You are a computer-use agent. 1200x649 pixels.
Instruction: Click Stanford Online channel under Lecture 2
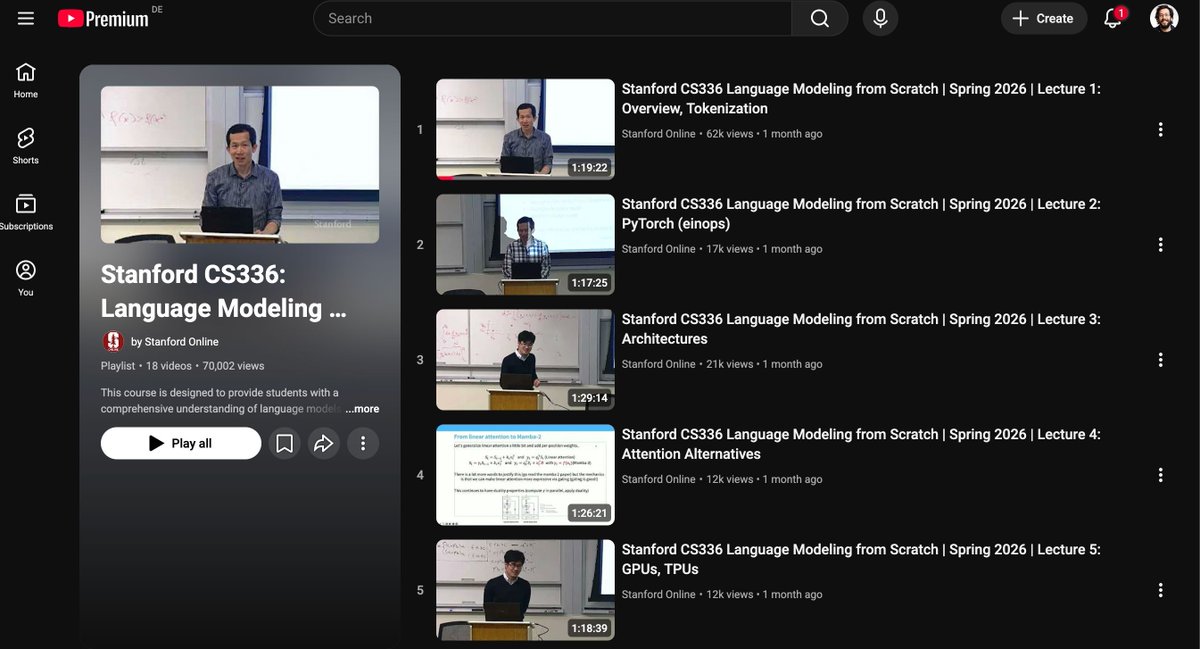(x=658, y=249)
